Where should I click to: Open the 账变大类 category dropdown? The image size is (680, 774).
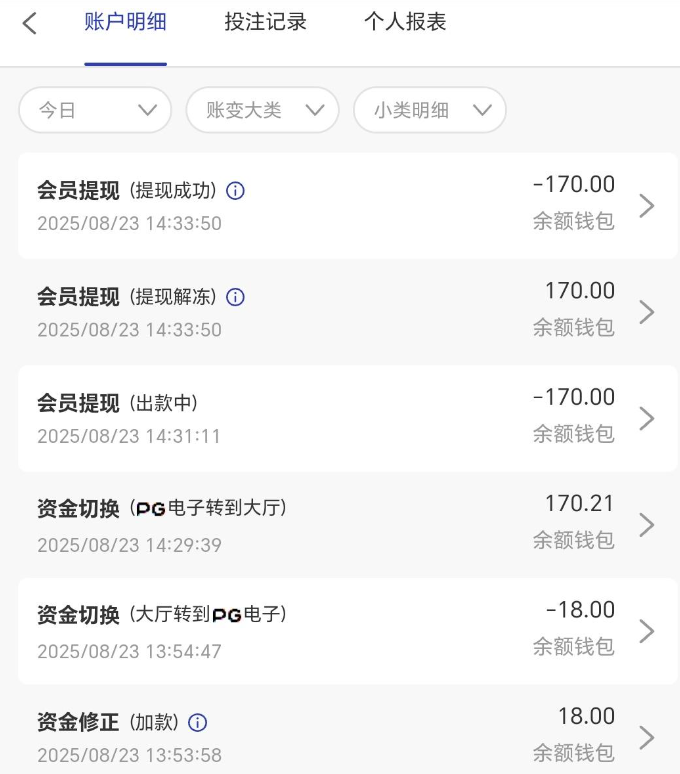tap(263, 110)
